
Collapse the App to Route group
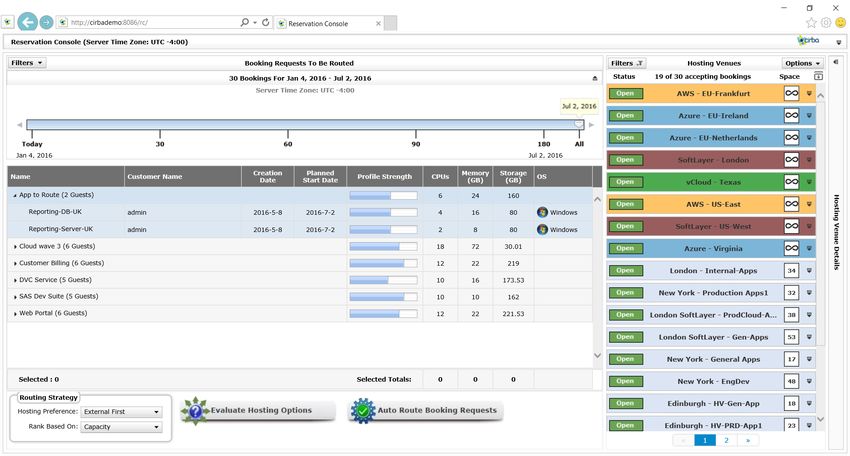tap(15, 195)
